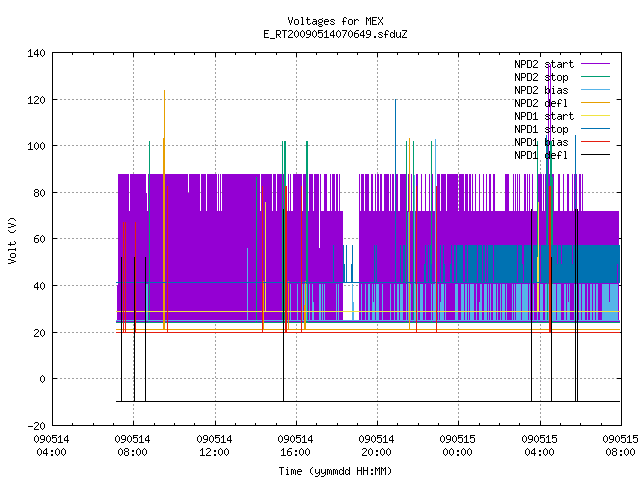640x480 pixels.
Task: Click the NPD1 bias legend label
Action: pyautogui.click(x=541, y=142)
